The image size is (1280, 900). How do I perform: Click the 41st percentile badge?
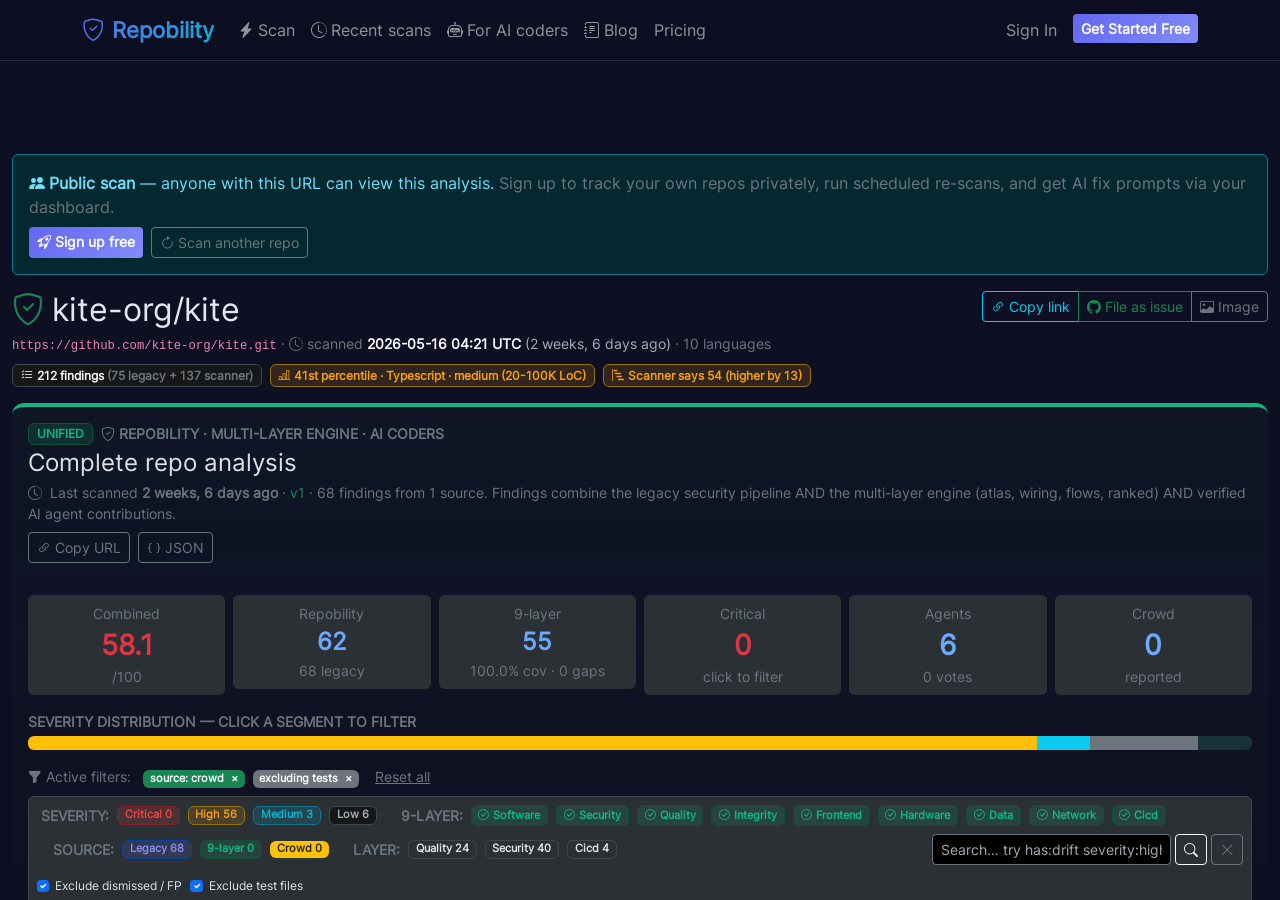pyautogui.click(x=432, y=375)
